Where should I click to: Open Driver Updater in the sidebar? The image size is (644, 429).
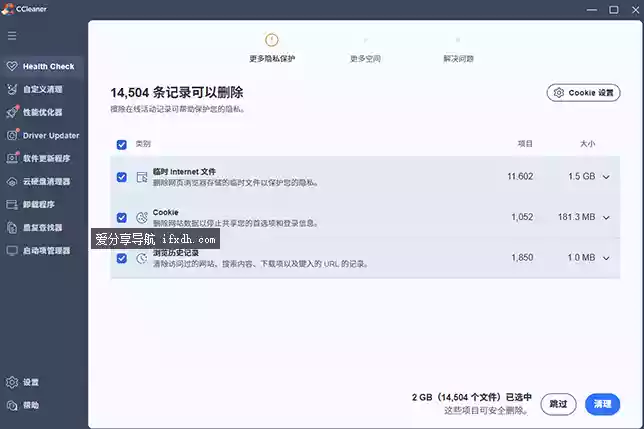(x=42, y=135)
